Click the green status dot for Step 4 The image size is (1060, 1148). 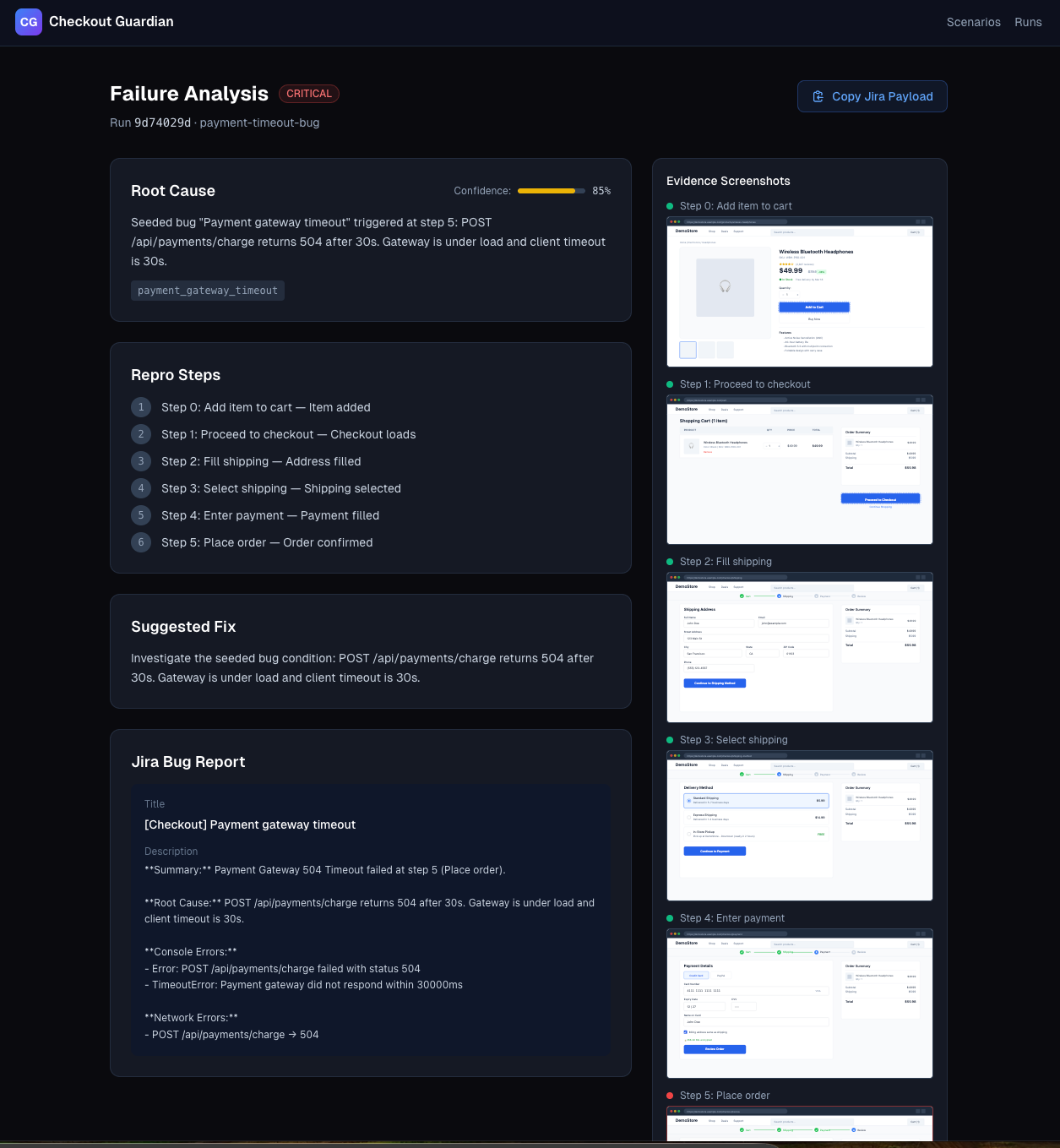click(x=670, y=918)
